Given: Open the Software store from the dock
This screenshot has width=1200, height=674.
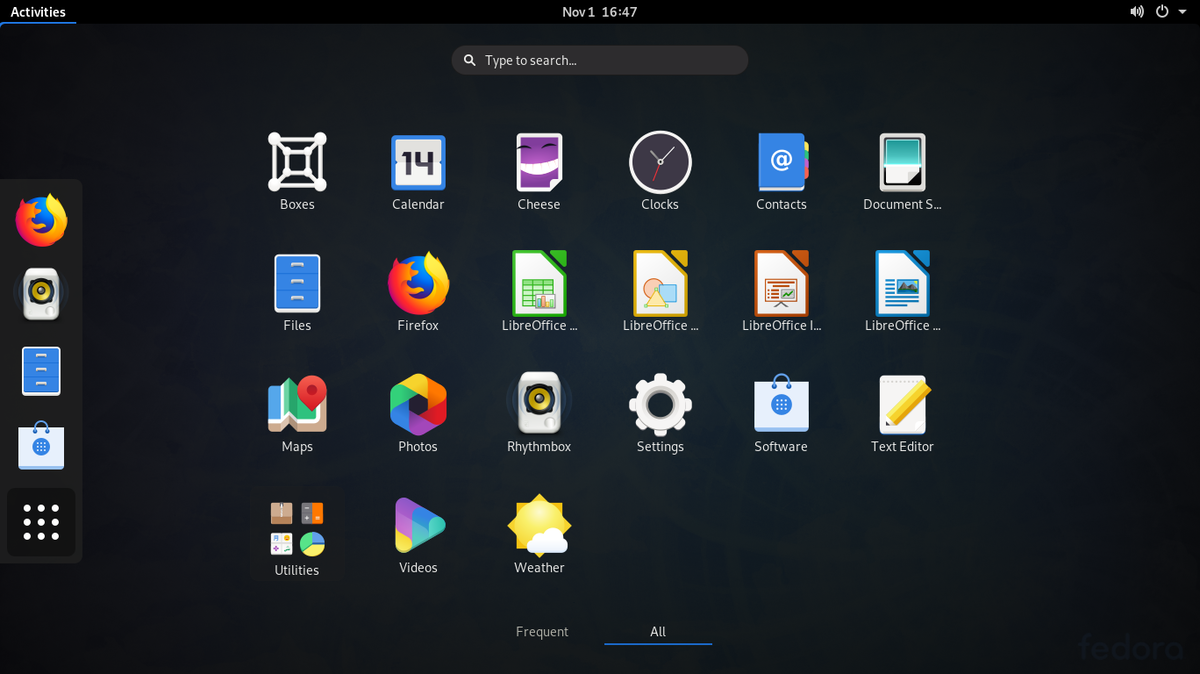Looking at the screenshot, I should pyautogui.click(x=40, y=446).
